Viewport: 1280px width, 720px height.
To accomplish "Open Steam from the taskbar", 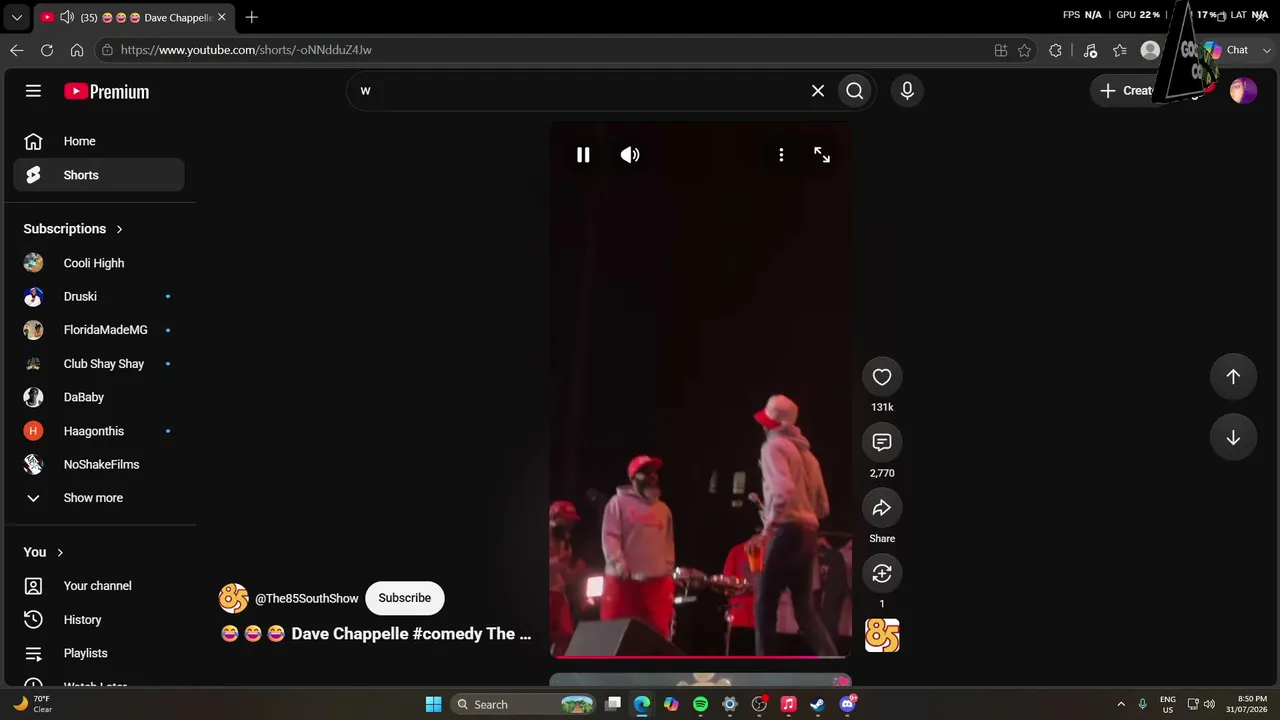I will pos(817,704).
